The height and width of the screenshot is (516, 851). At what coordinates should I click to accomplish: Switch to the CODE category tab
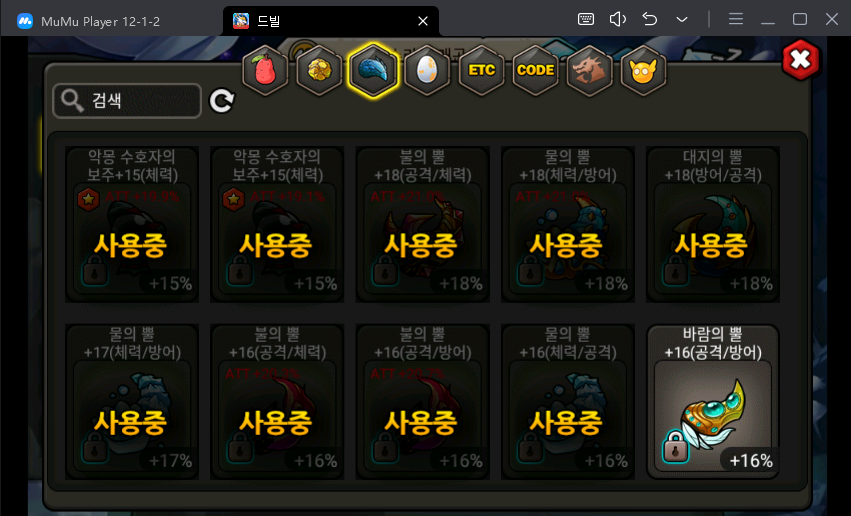[536, 71]
